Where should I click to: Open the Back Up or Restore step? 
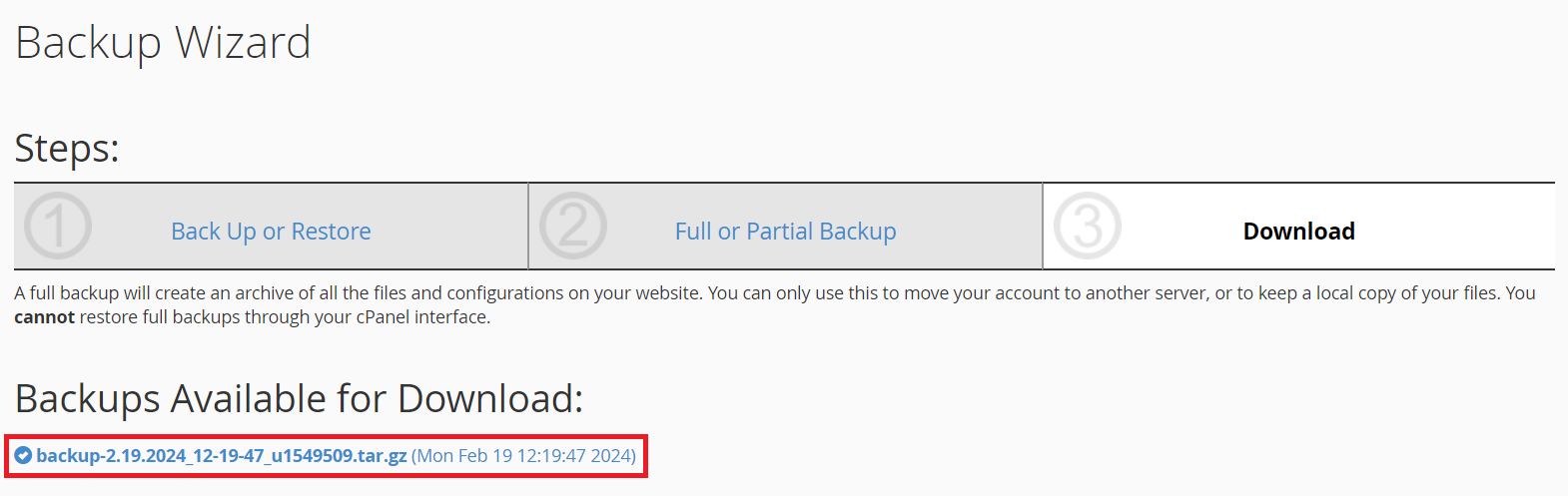(x=271, y=232)
